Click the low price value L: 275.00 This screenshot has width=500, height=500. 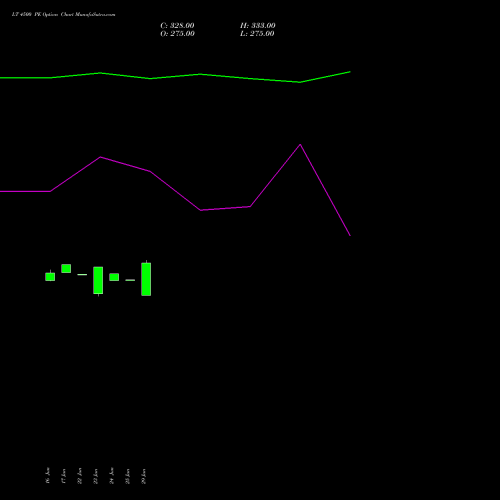tap(257, 34)
